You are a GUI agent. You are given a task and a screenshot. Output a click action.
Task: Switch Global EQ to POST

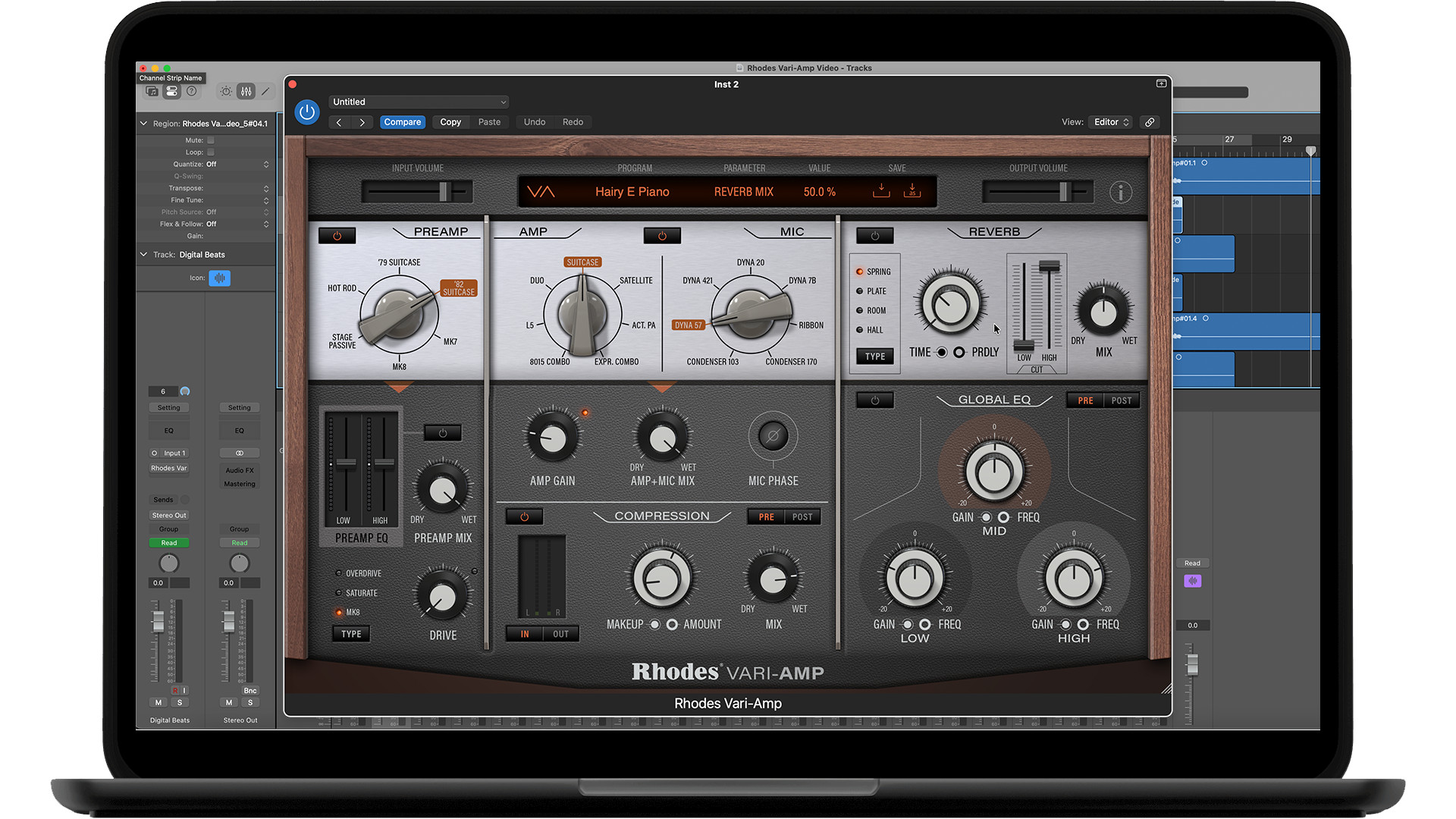tap(1121, 400)
